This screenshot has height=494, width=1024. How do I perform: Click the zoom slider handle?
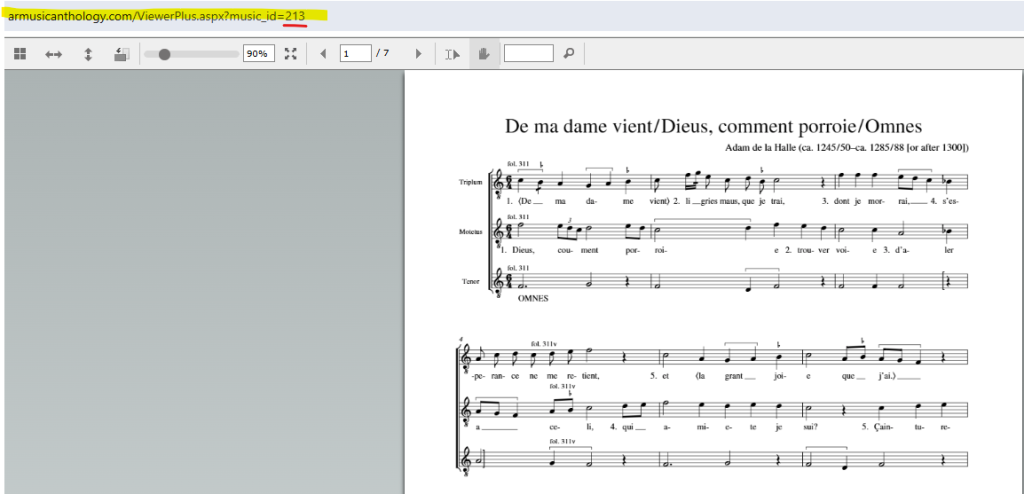[165, 54]
